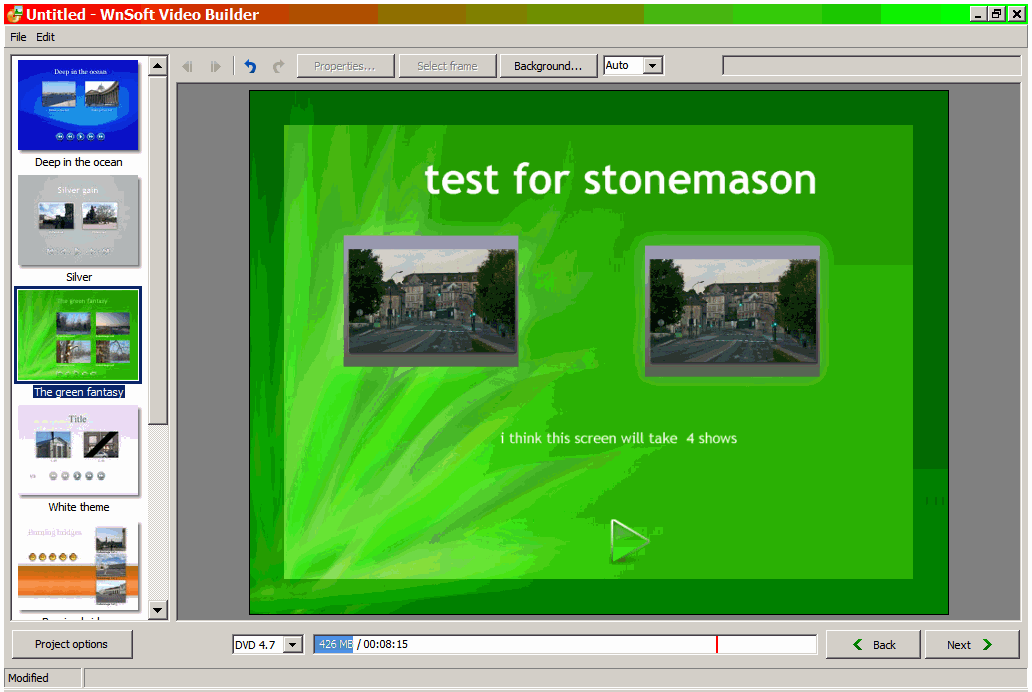Click the Properties... button
Image resolution: width=1032 pixels, height=692 pixels.
(x=345, y=66)
